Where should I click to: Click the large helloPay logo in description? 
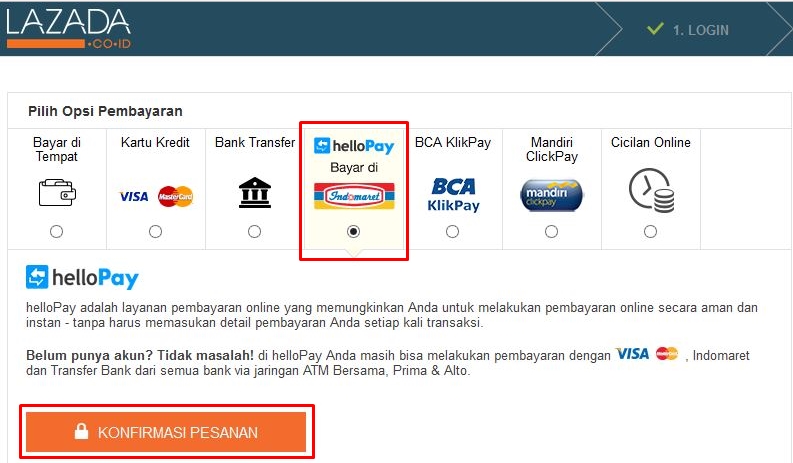pyautogui.click(x=82, y=277)
